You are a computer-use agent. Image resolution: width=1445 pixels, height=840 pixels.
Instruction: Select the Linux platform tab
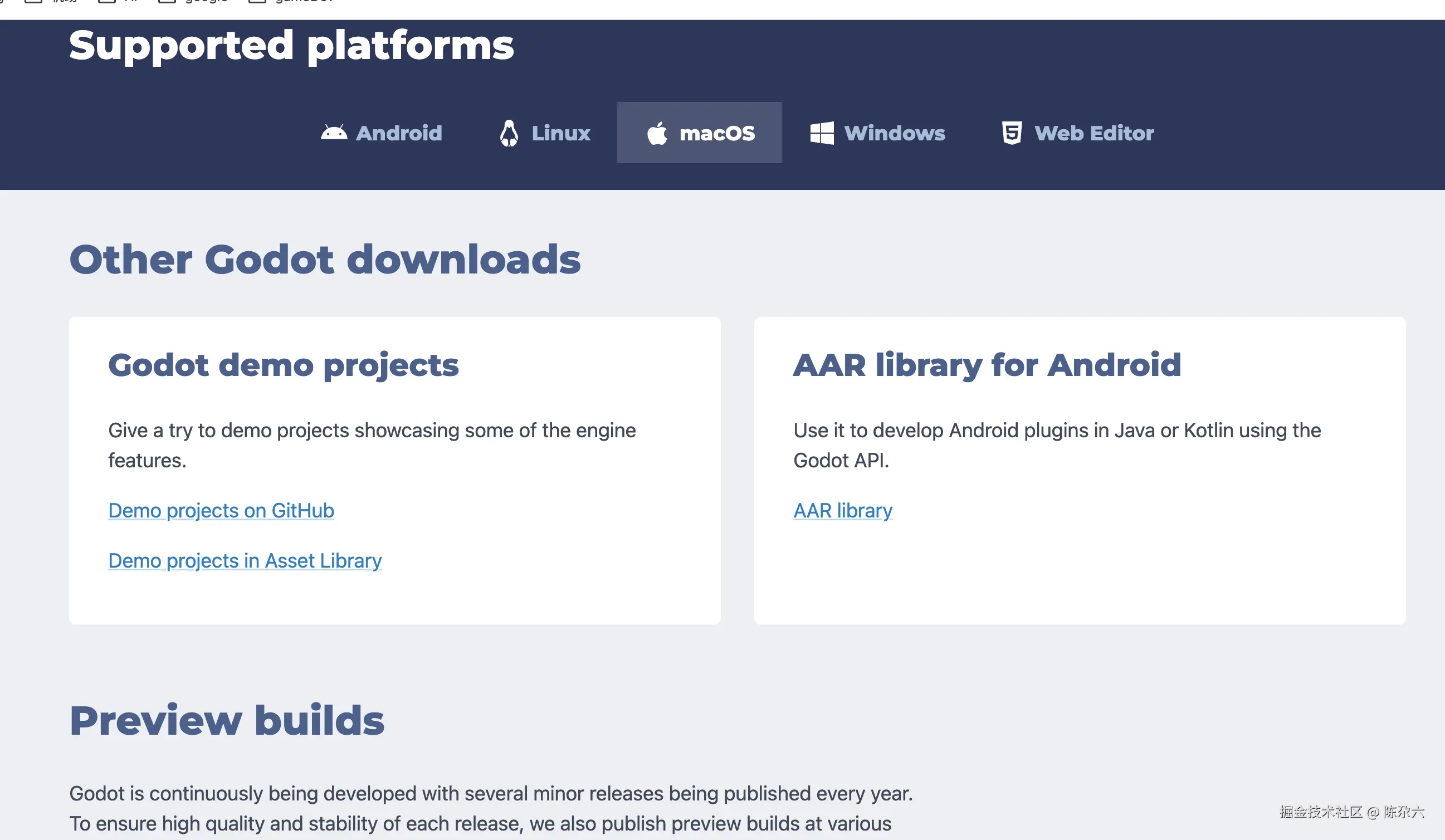560,133
